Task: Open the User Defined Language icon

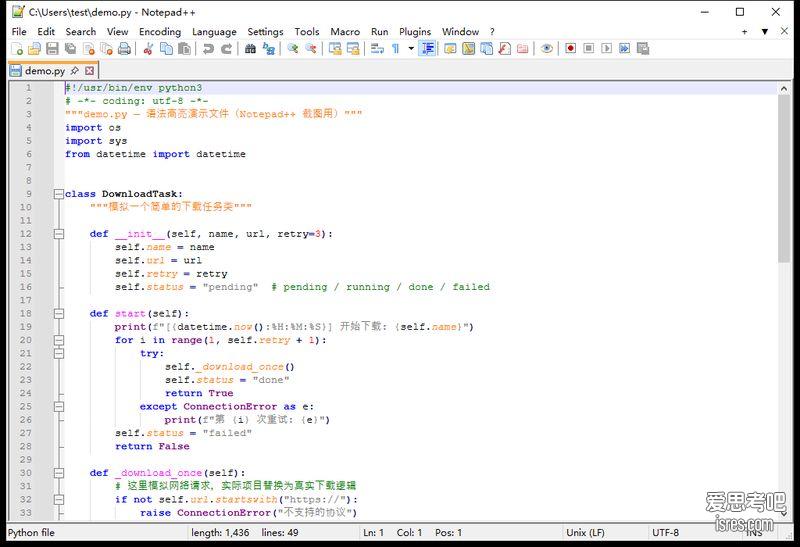Action: 450,48
